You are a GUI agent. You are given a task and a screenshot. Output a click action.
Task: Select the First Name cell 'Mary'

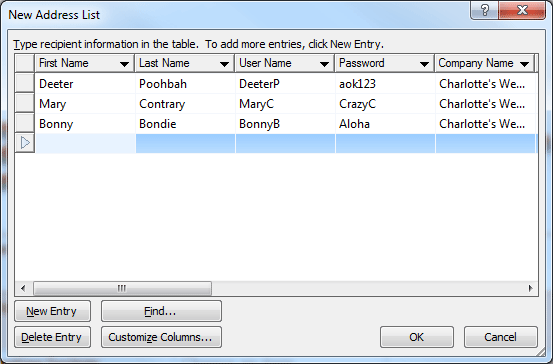point(85,104)
